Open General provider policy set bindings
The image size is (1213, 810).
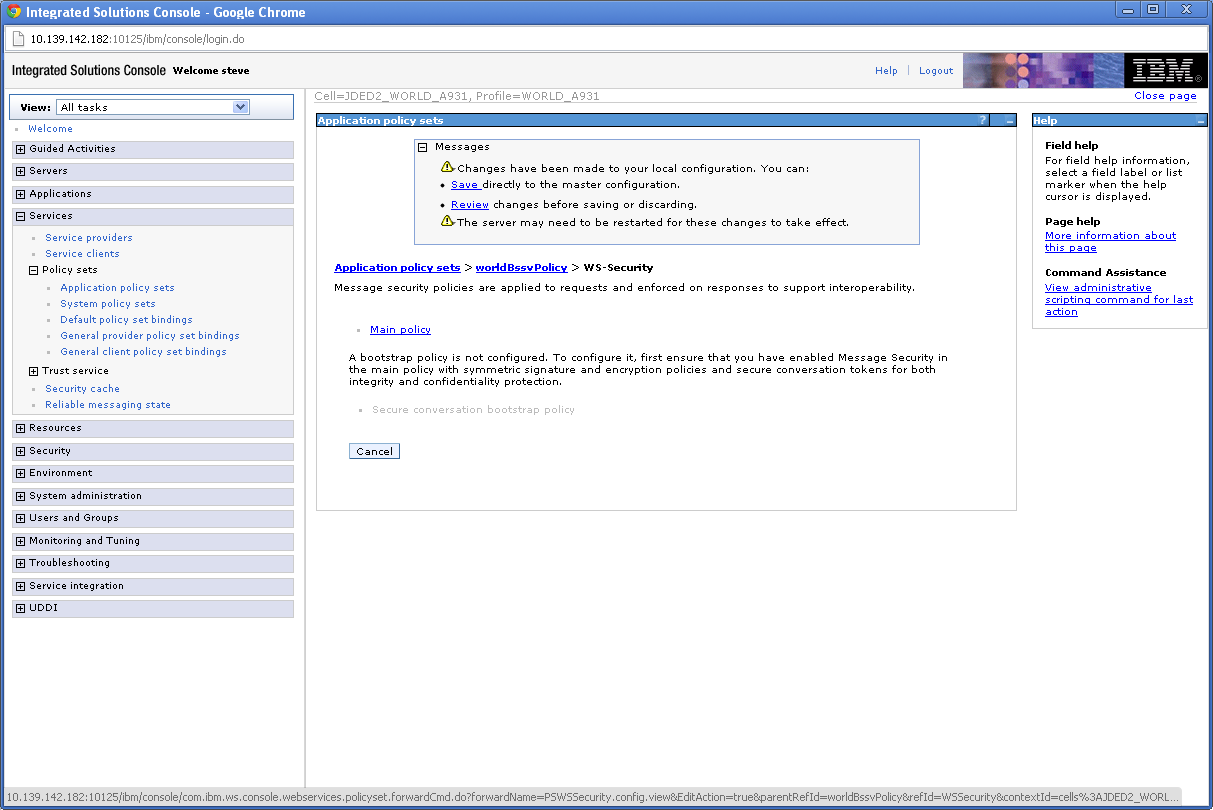click(x=150, y=336)
